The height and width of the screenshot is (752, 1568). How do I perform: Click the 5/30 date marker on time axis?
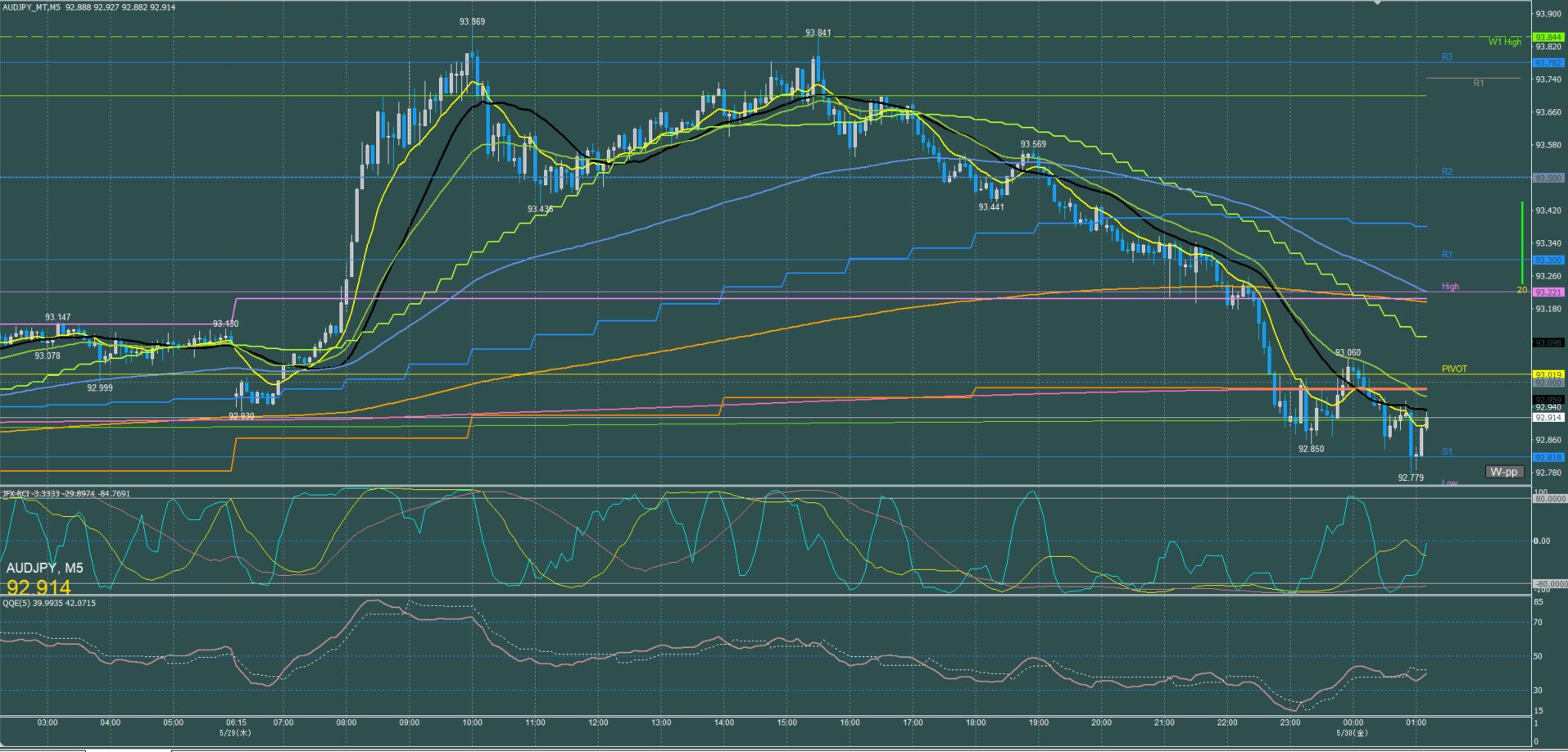tap(1349, 732)
